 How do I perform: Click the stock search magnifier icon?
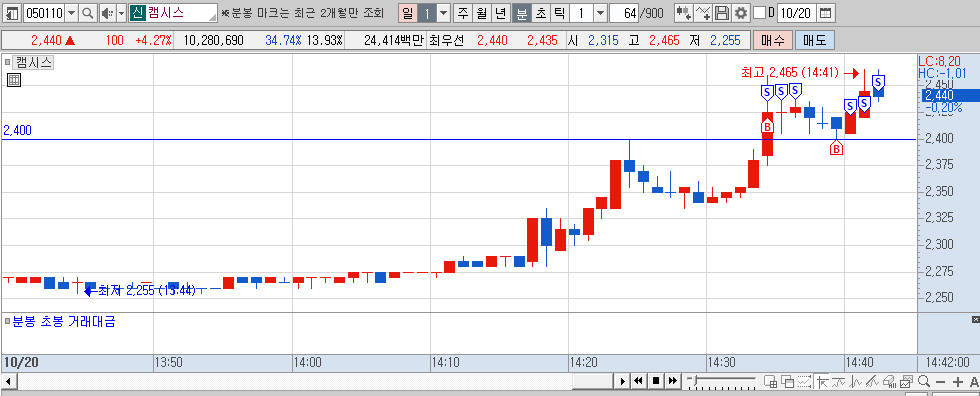pyautogui.click(x=88, y=13)
